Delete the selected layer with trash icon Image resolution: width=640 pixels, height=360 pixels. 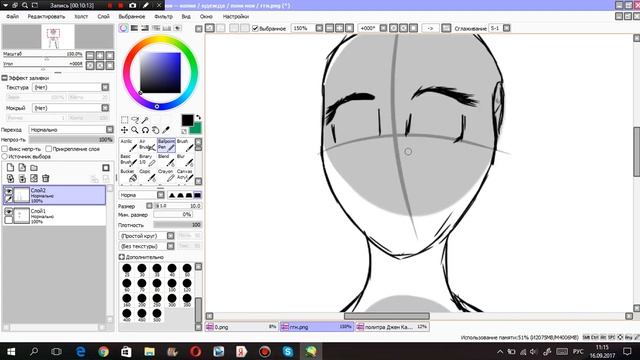tap(46, 178)
